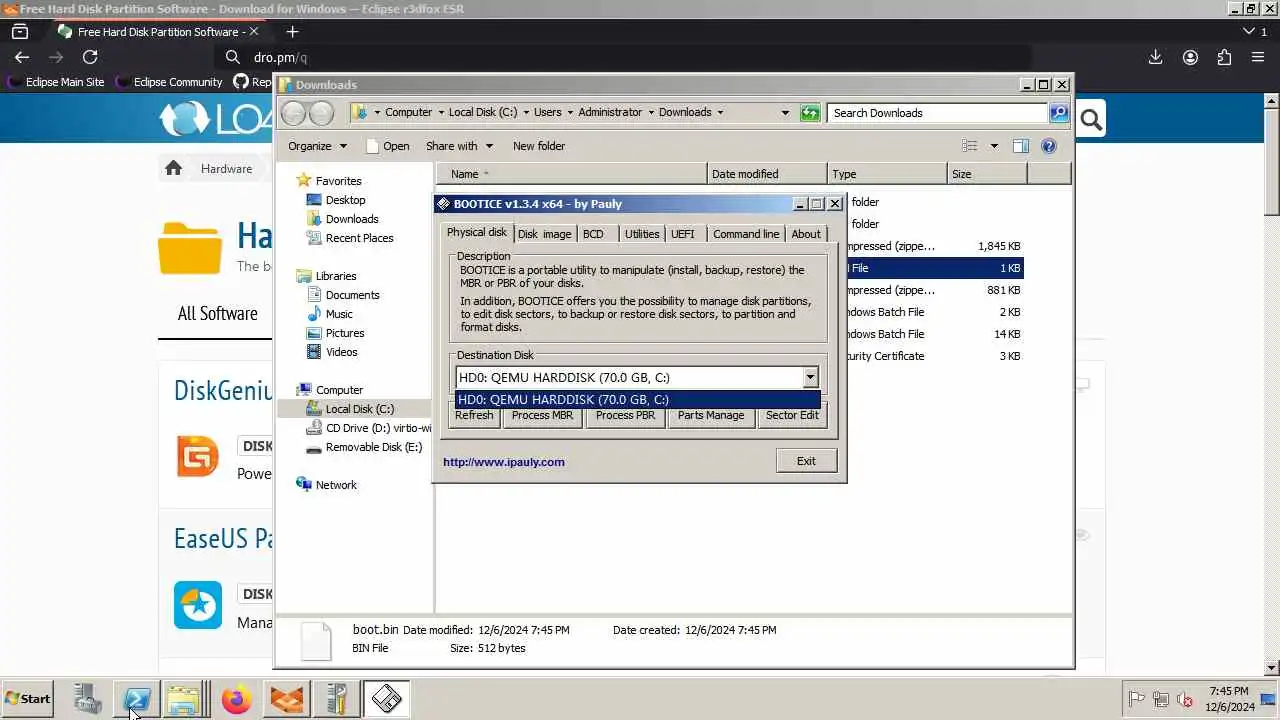Click the Explorer refresh button
1280x720 pixels.
(x=810, y=113)
